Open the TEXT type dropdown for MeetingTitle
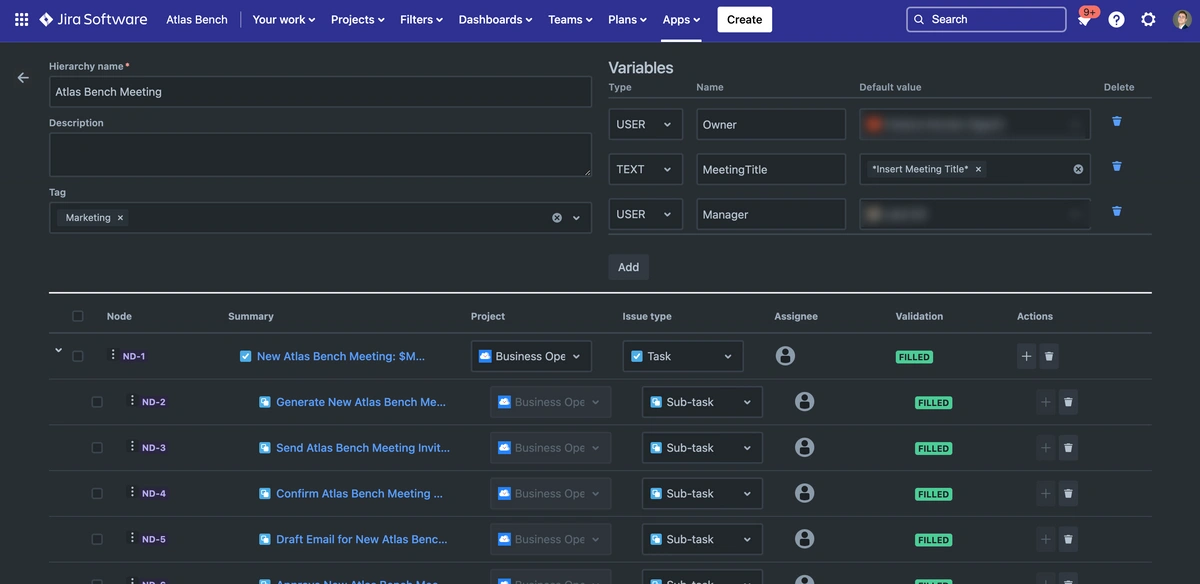The height and width of the screenshot is (584, 1200). [x=645, y=169]
